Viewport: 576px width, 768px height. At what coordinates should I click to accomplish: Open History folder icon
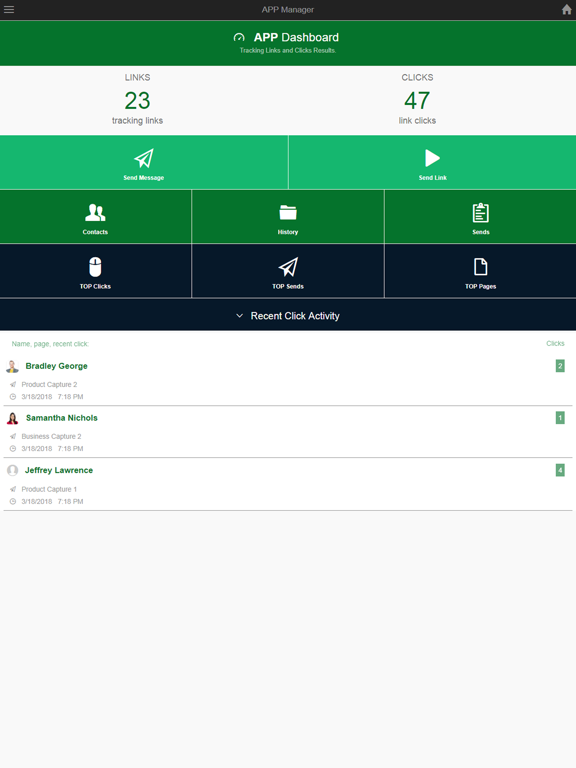click(x=288, y=213)
